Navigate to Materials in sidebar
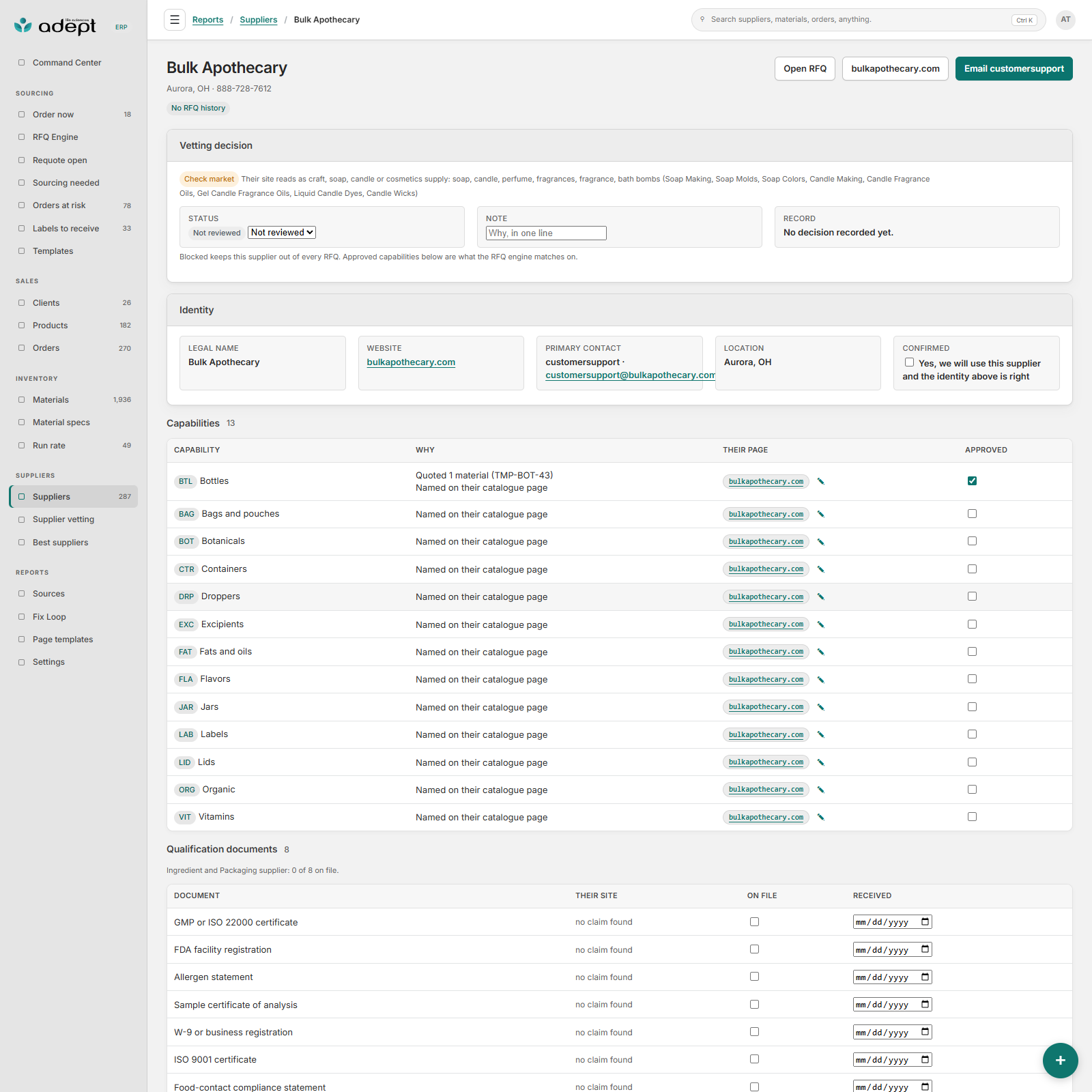The image size is (1092, 1092). coord(74,400)
